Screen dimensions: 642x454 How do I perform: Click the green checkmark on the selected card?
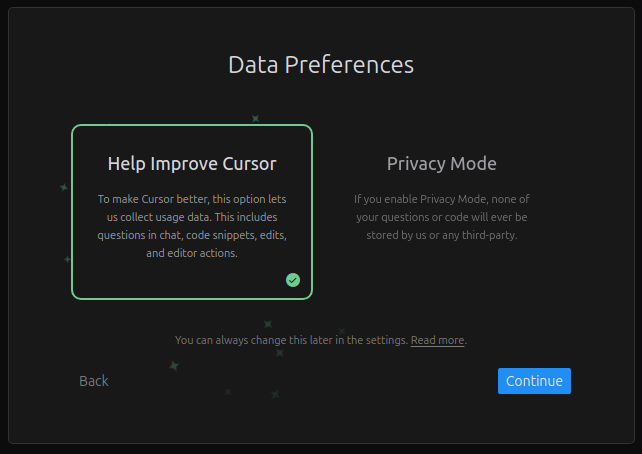tap(292, 280)
